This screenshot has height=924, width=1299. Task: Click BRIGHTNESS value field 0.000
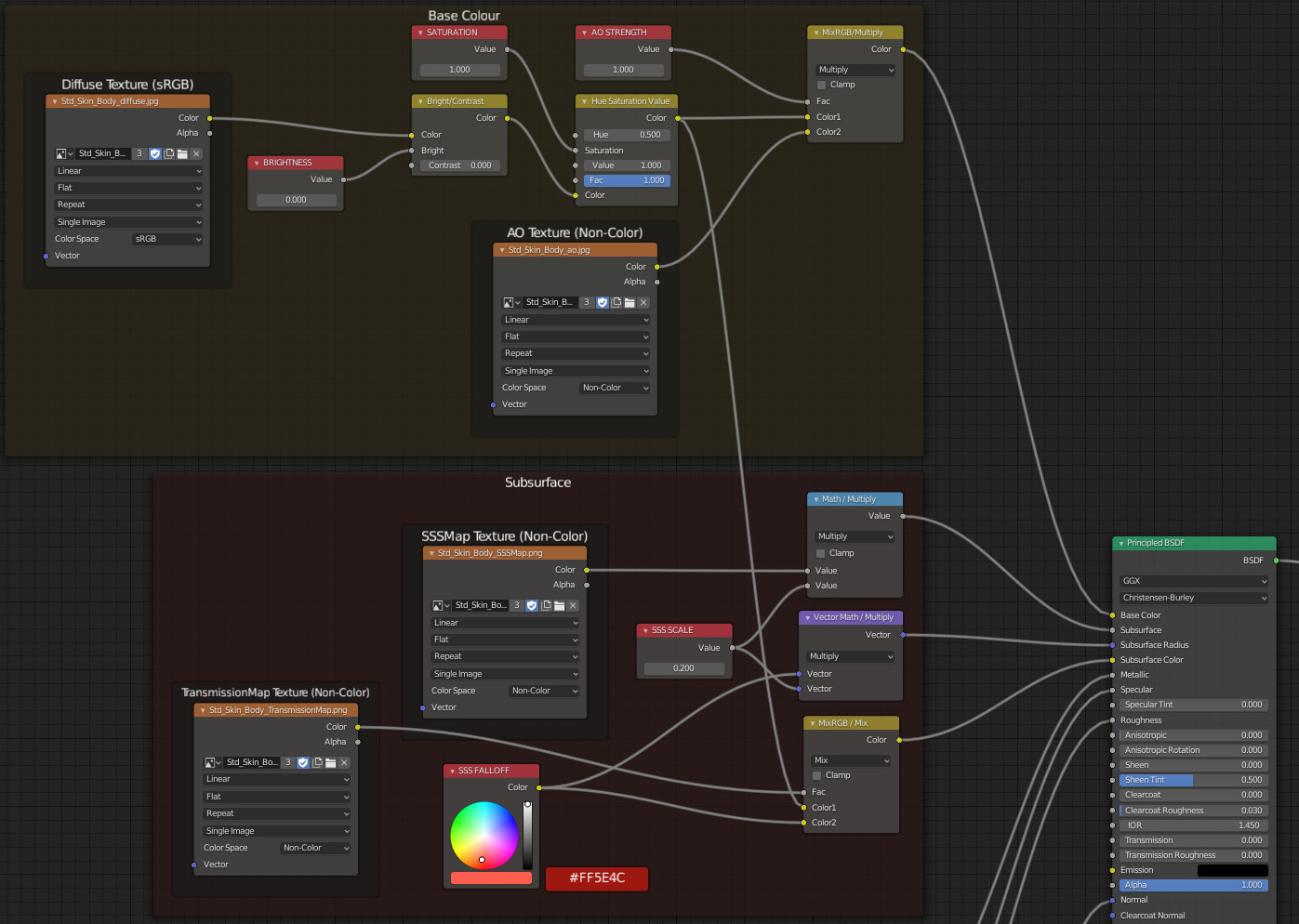[x=296, y=200]
